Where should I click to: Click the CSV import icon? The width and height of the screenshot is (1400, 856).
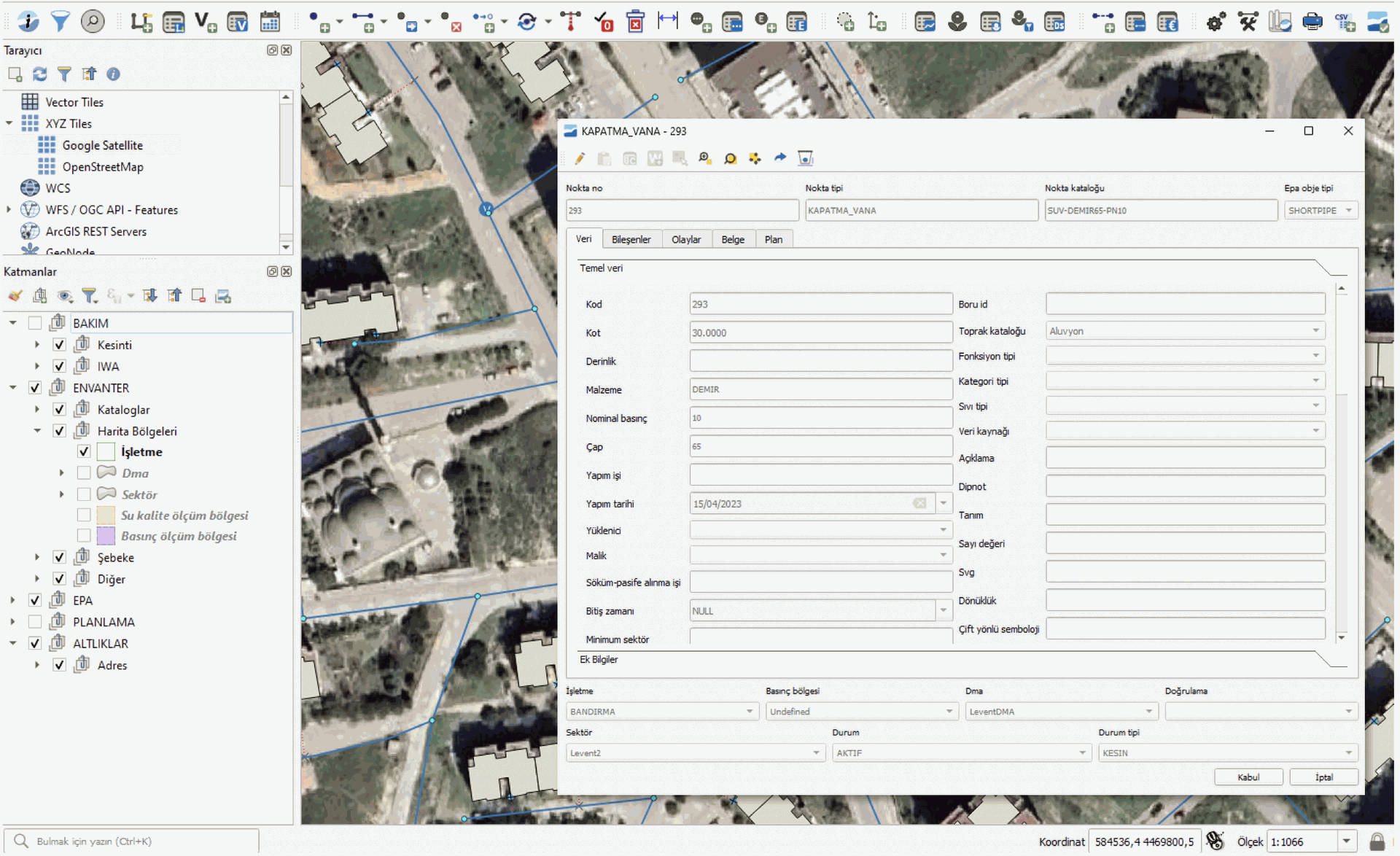point(1344,21)
